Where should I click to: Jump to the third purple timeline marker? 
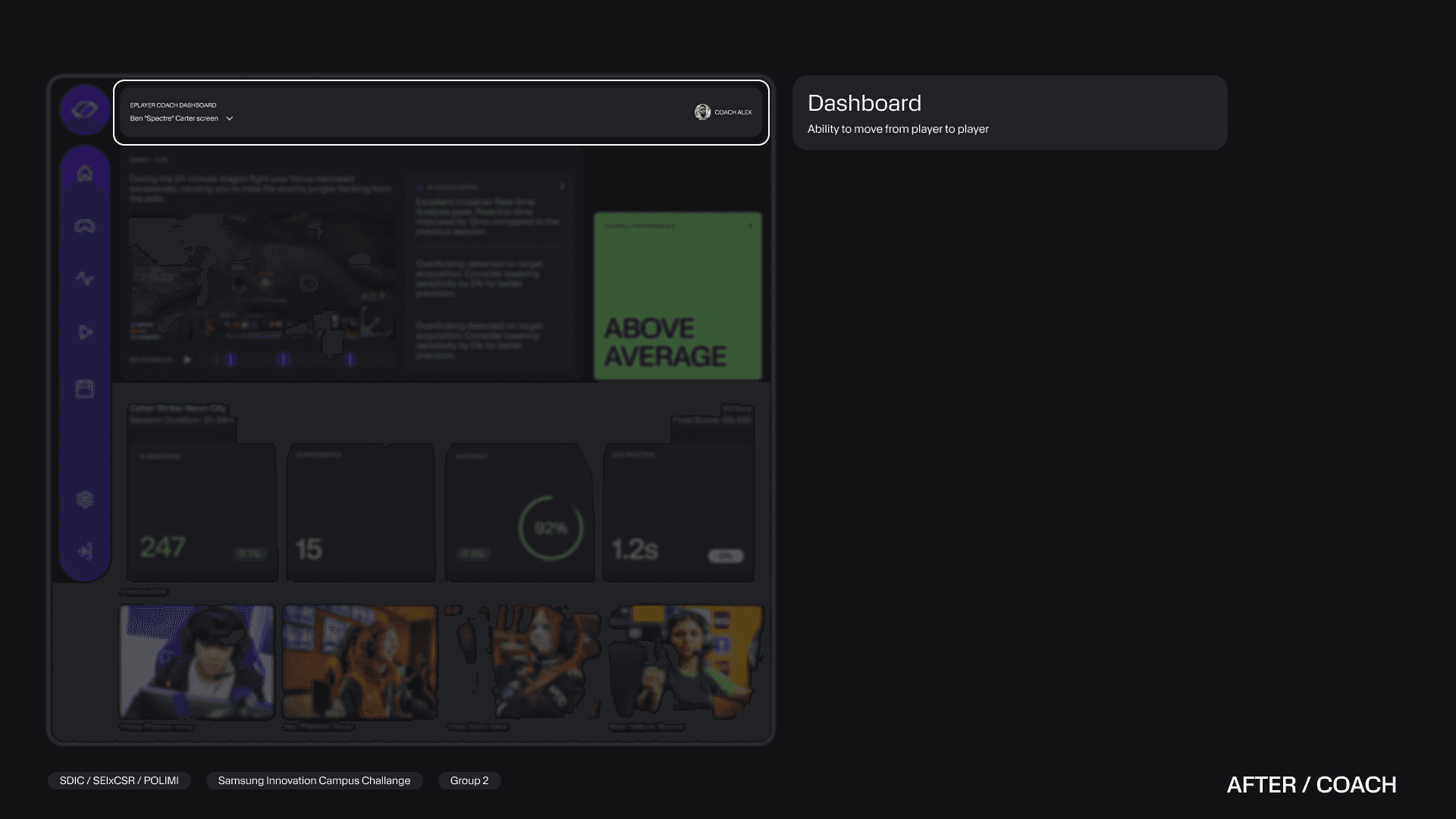[350, 359]
